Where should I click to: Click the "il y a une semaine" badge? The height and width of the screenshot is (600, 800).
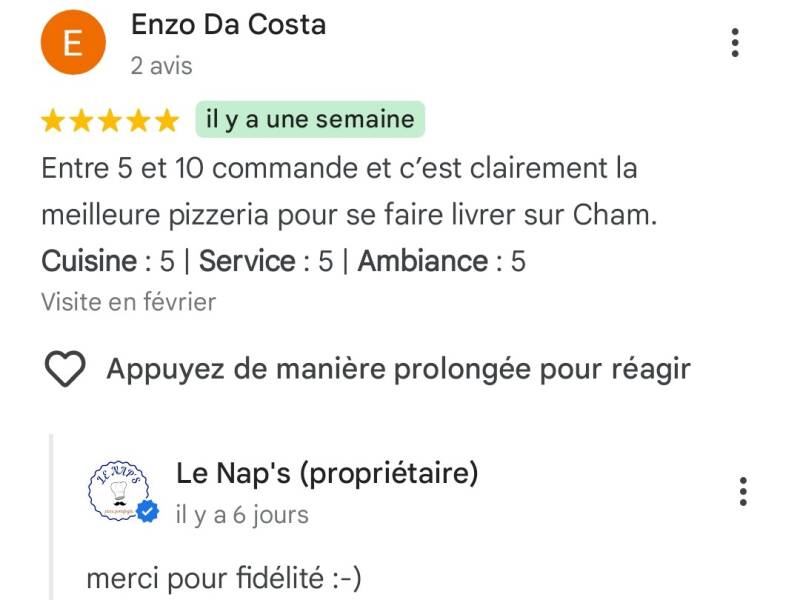[310, 120]
